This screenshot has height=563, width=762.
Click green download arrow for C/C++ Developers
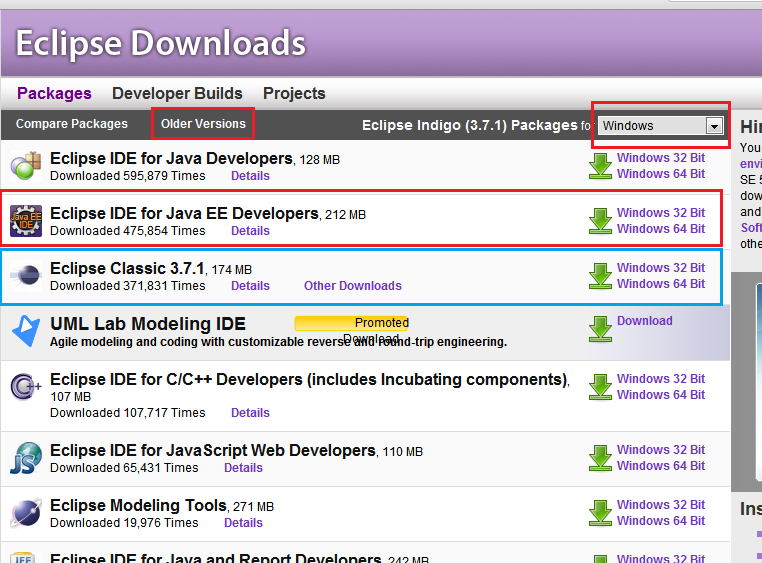[600, 387]
